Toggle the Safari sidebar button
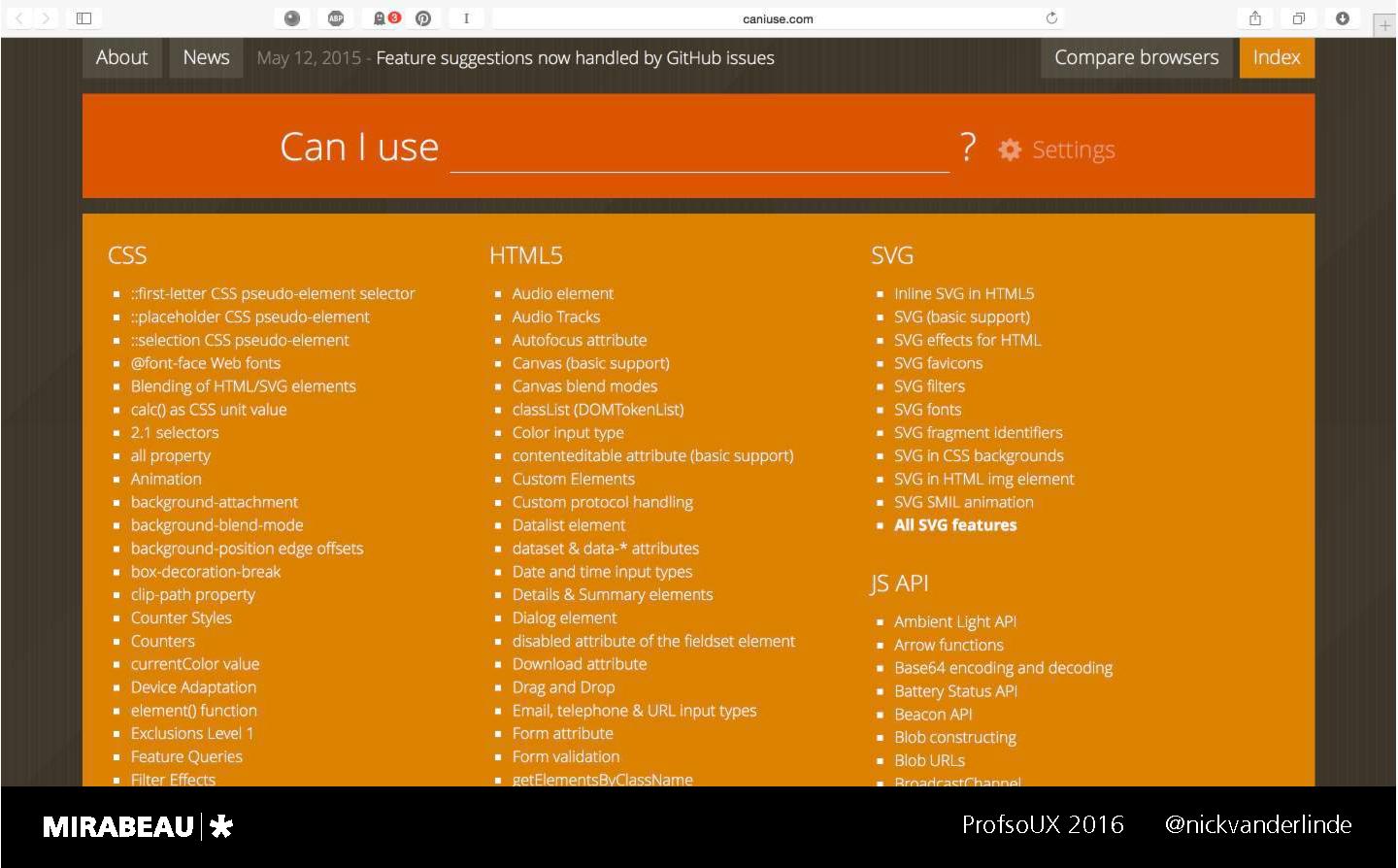 (x=83, y=18)
